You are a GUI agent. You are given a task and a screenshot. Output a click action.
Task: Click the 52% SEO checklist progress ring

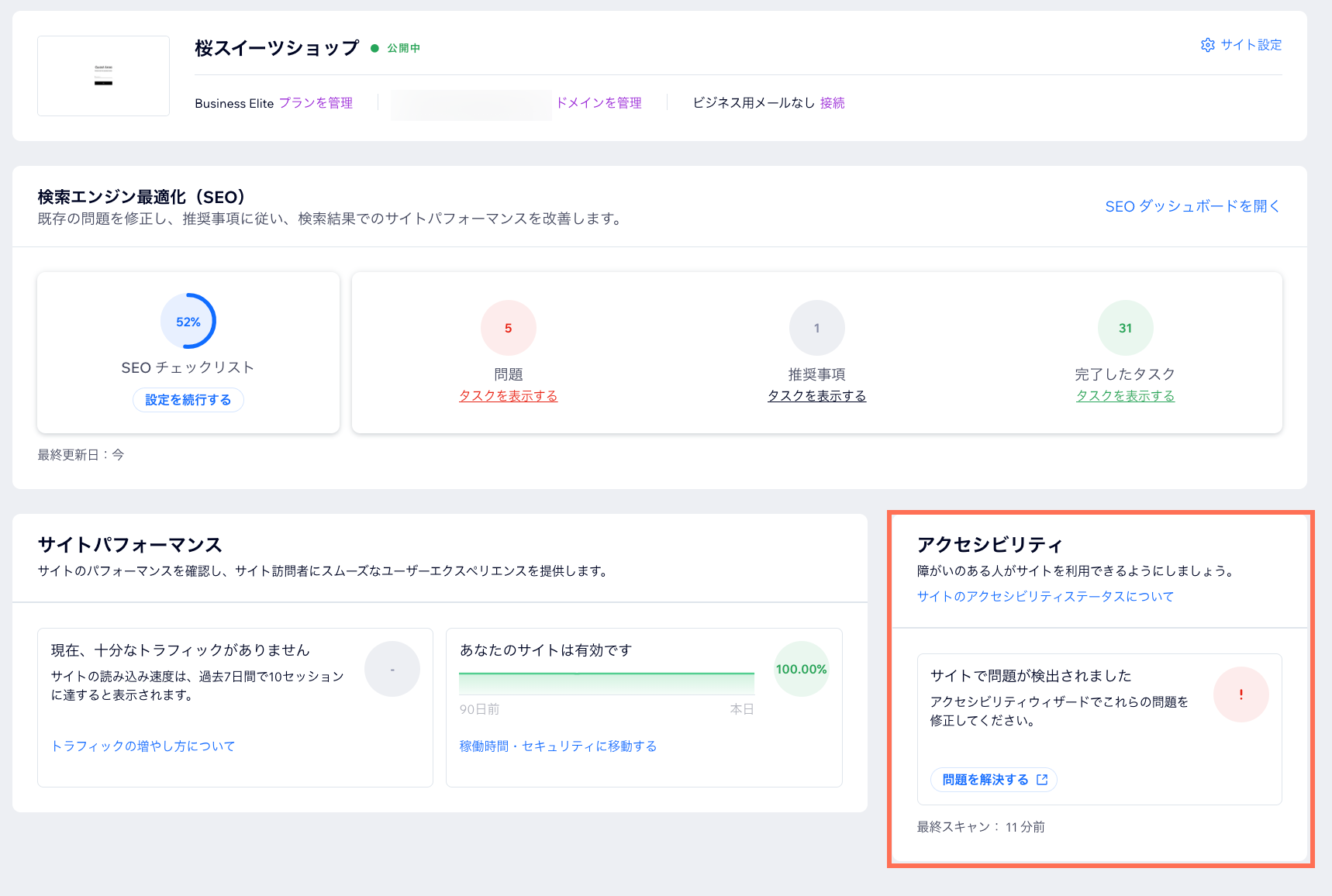(187, 321)
